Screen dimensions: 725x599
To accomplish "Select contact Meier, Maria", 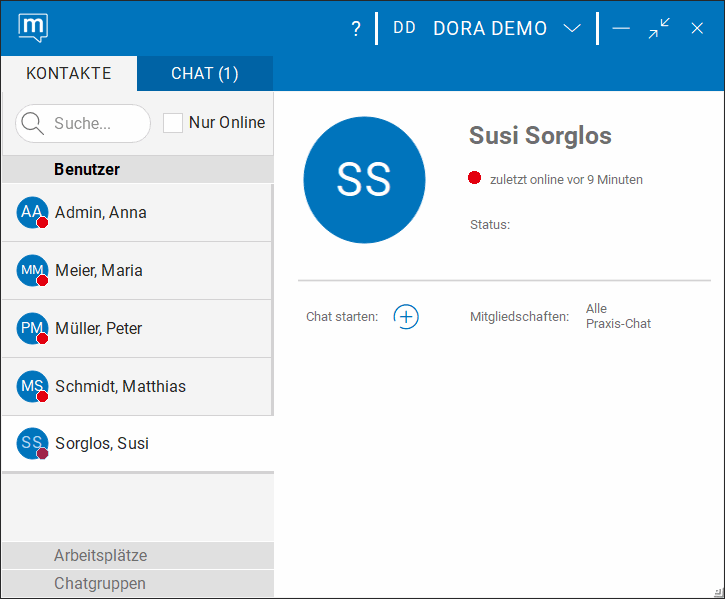I will 136,271.
